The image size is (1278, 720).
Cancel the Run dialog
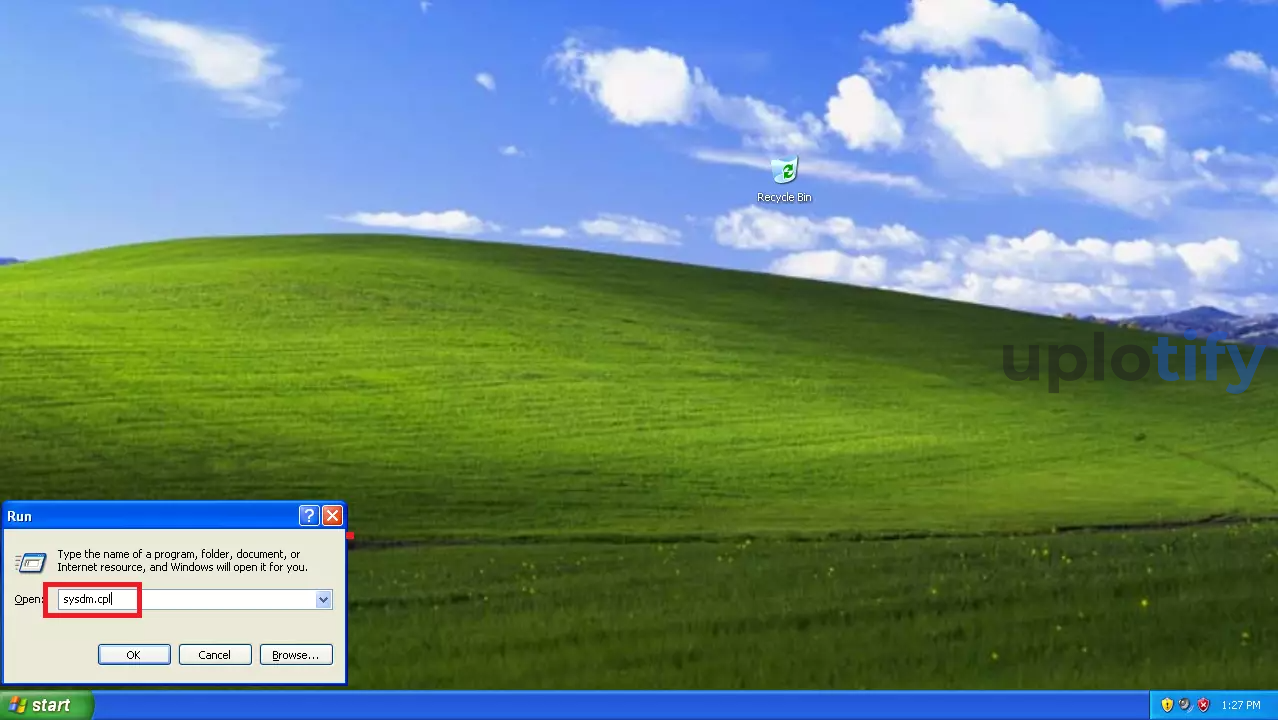(x=215, y=655)
